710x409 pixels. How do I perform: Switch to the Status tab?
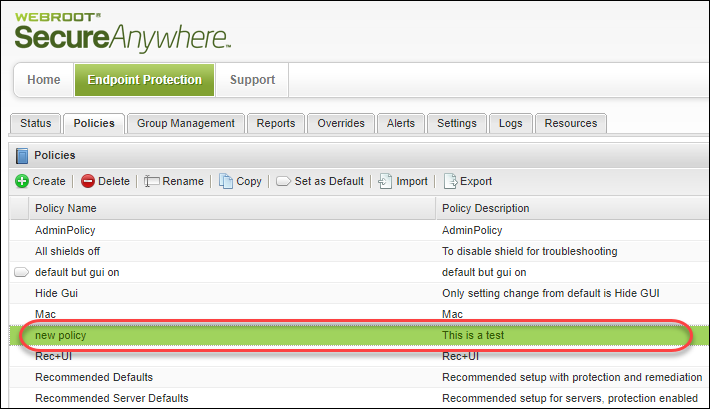click(x=35, y=123)
